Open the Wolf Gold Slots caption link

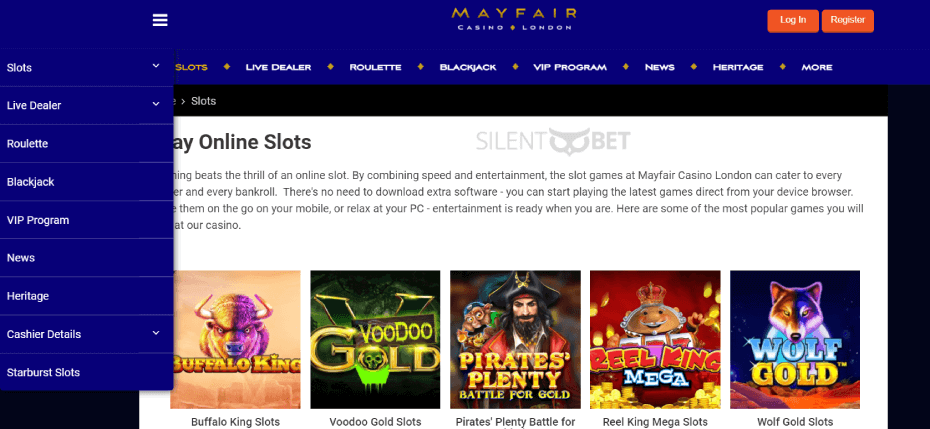tap(795, 422)
